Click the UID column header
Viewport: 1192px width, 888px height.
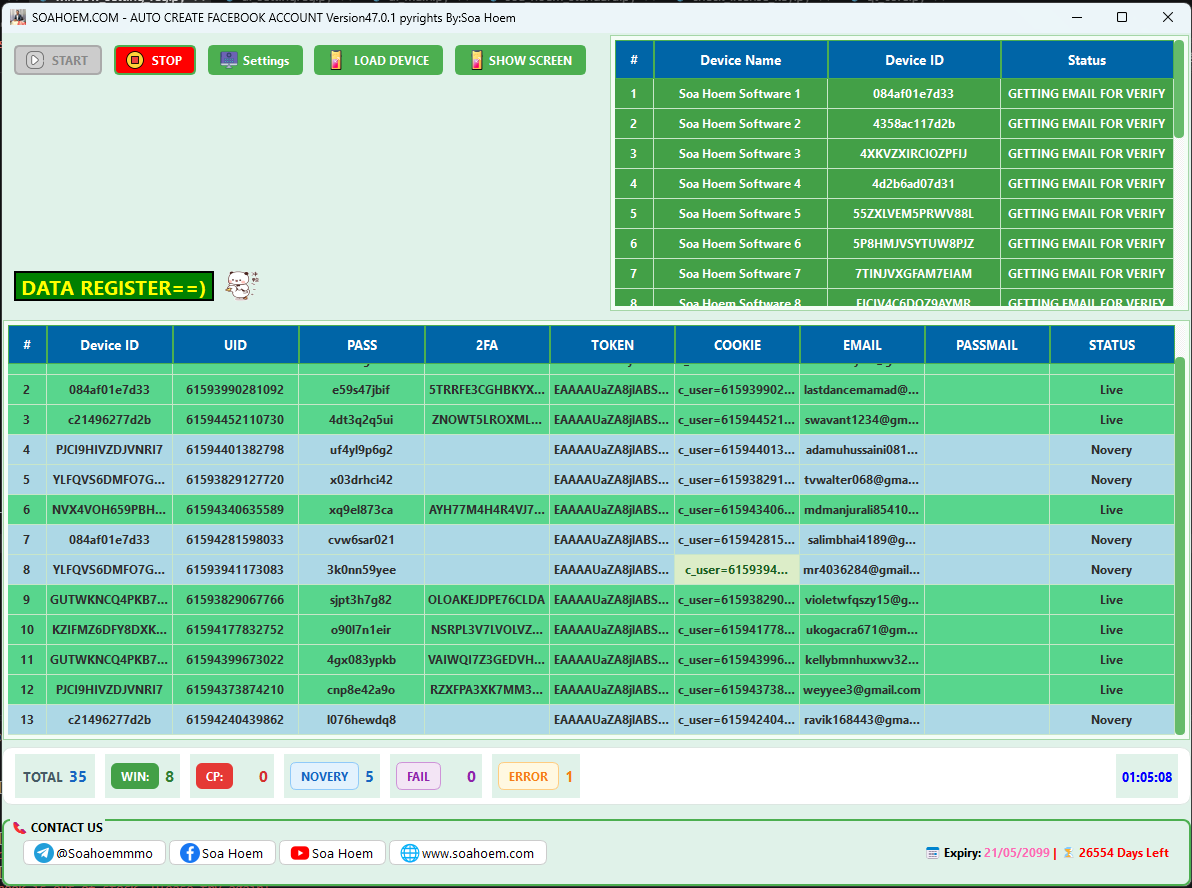point(236,345)
